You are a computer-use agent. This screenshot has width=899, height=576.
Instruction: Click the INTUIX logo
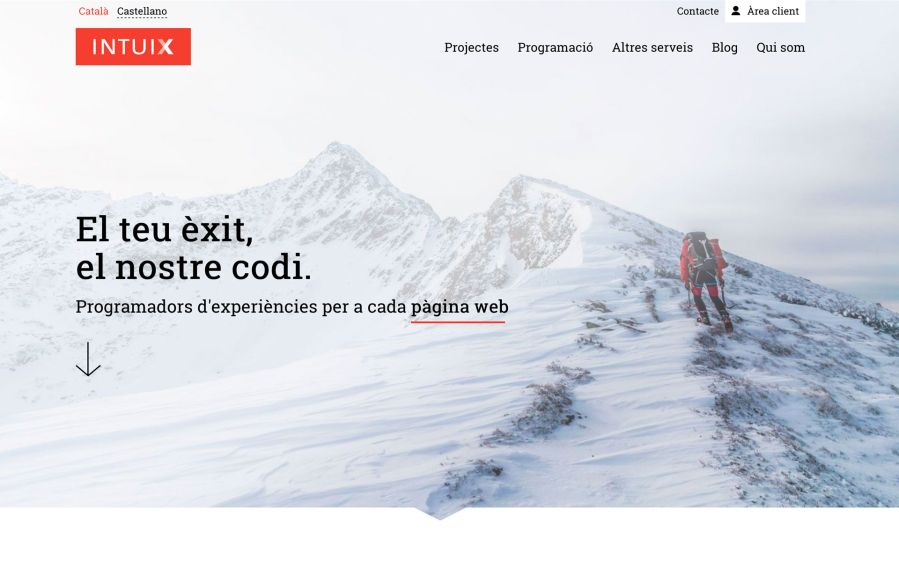click(133, 46)
